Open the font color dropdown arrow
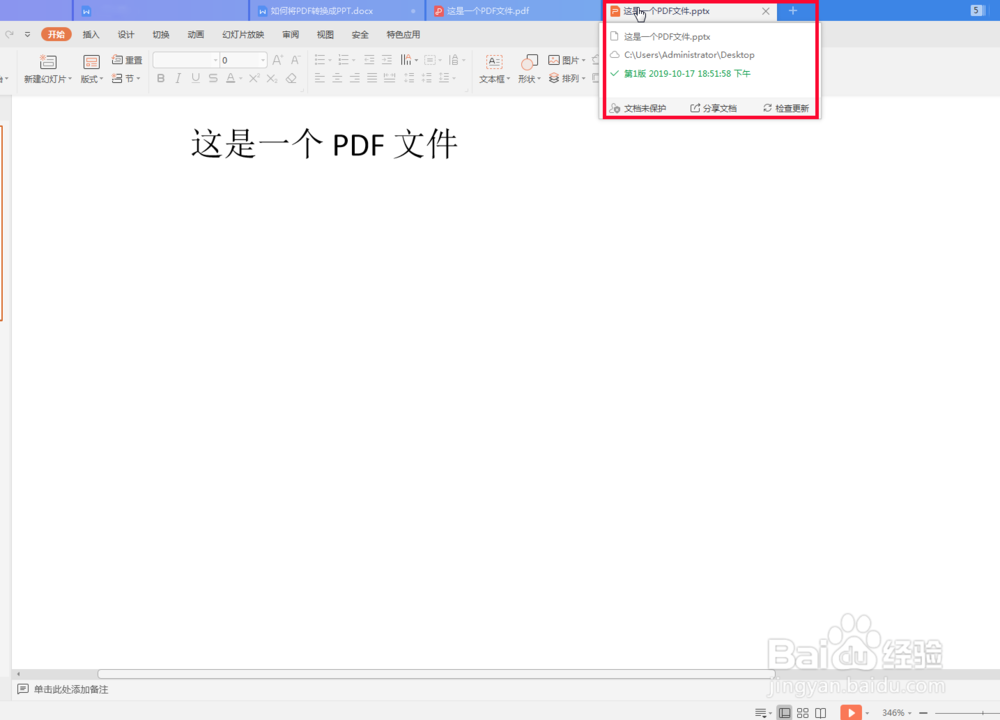 click(240, 79)
